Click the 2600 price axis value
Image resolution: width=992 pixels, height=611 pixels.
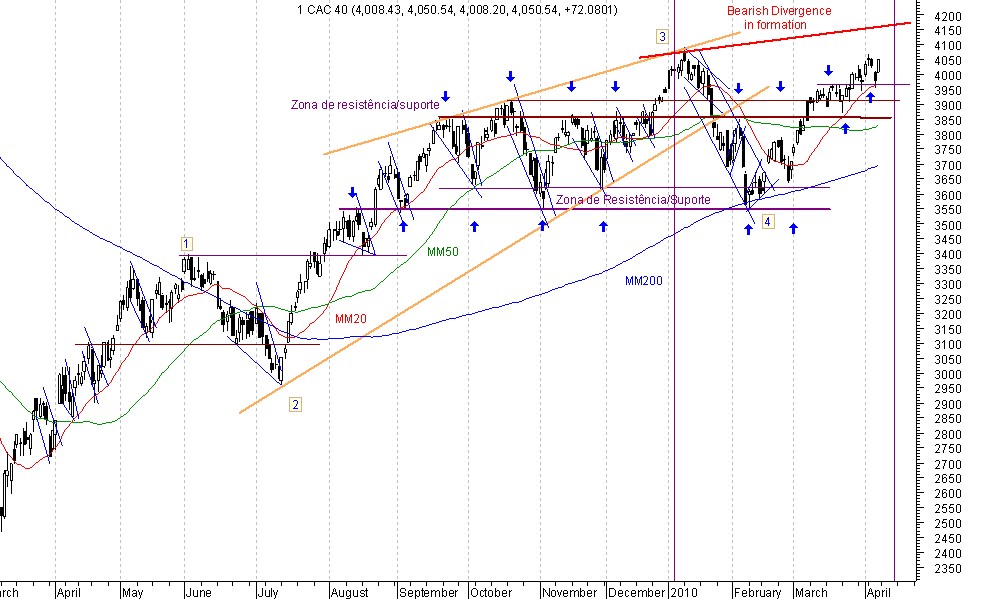coord(947,494)
